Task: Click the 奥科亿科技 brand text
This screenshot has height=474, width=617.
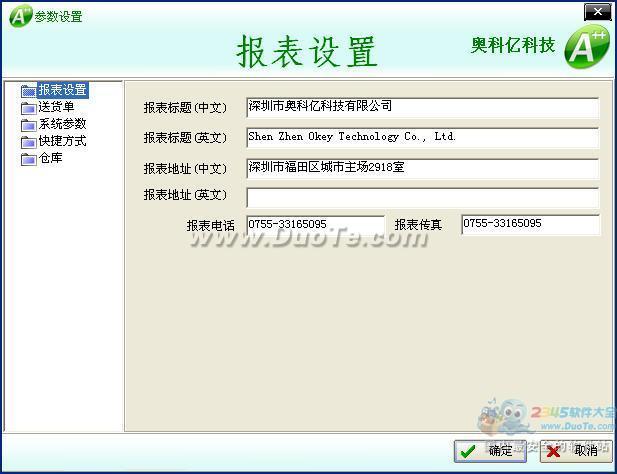Action: pyautogui.click(x=513, y=45)
